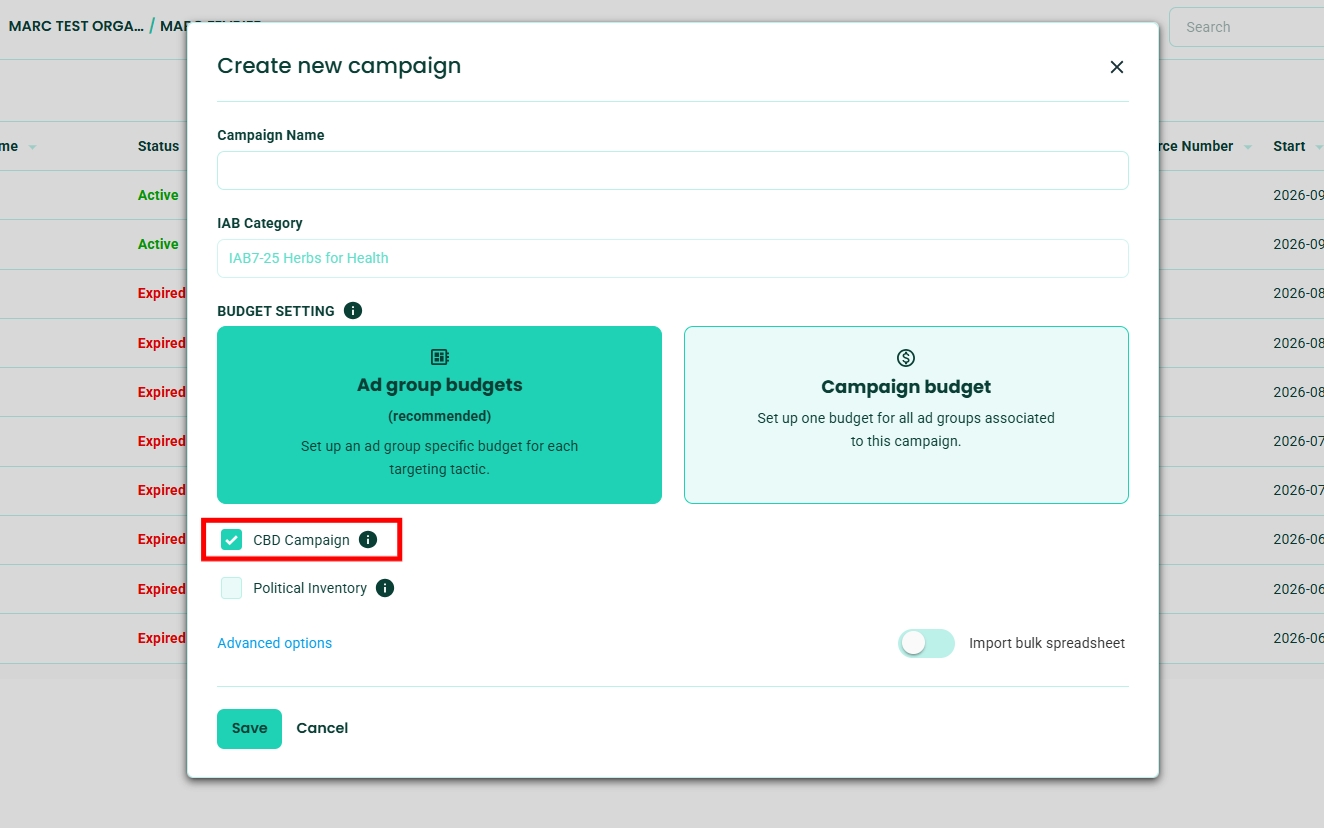1324x828 pixels.
Task: Open Advanced options link
Action: [x=275, y=643]
